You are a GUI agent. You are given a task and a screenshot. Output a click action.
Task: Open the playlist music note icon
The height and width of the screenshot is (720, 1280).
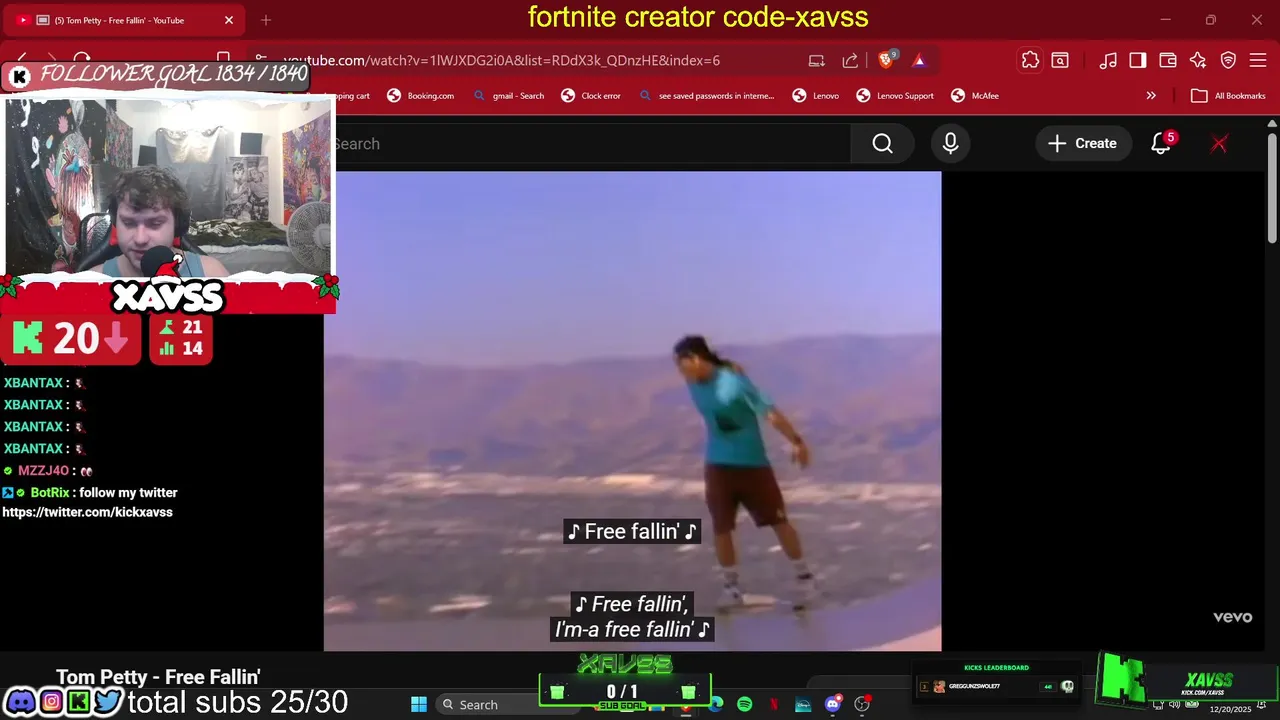(x=1107, y=60)
